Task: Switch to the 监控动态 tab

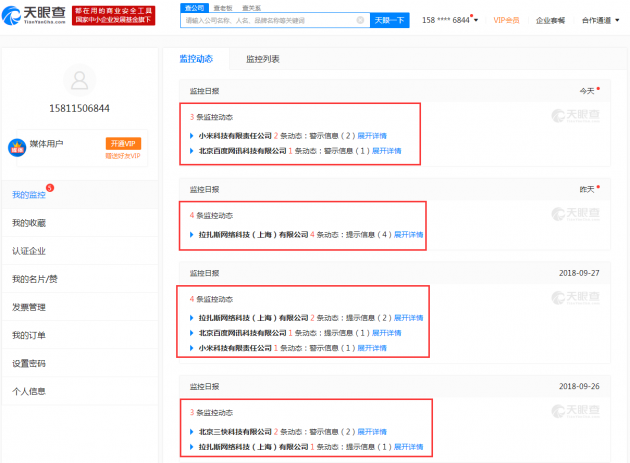Action: click(x=196, y=59)
